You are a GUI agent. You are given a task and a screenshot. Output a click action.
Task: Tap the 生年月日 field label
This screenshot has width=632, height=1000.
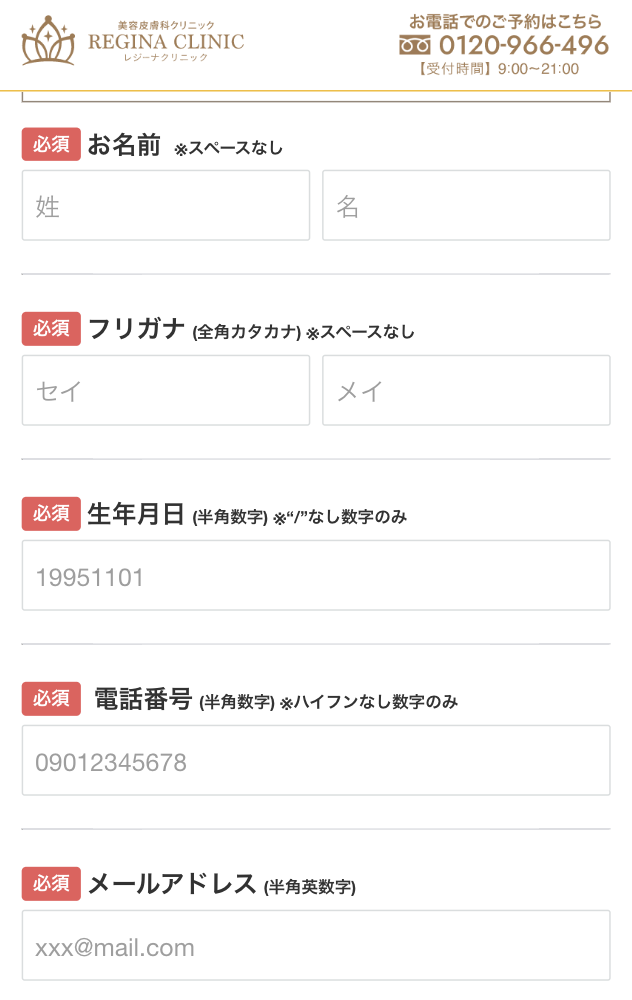pyautogui.click(x=137, y=514)
